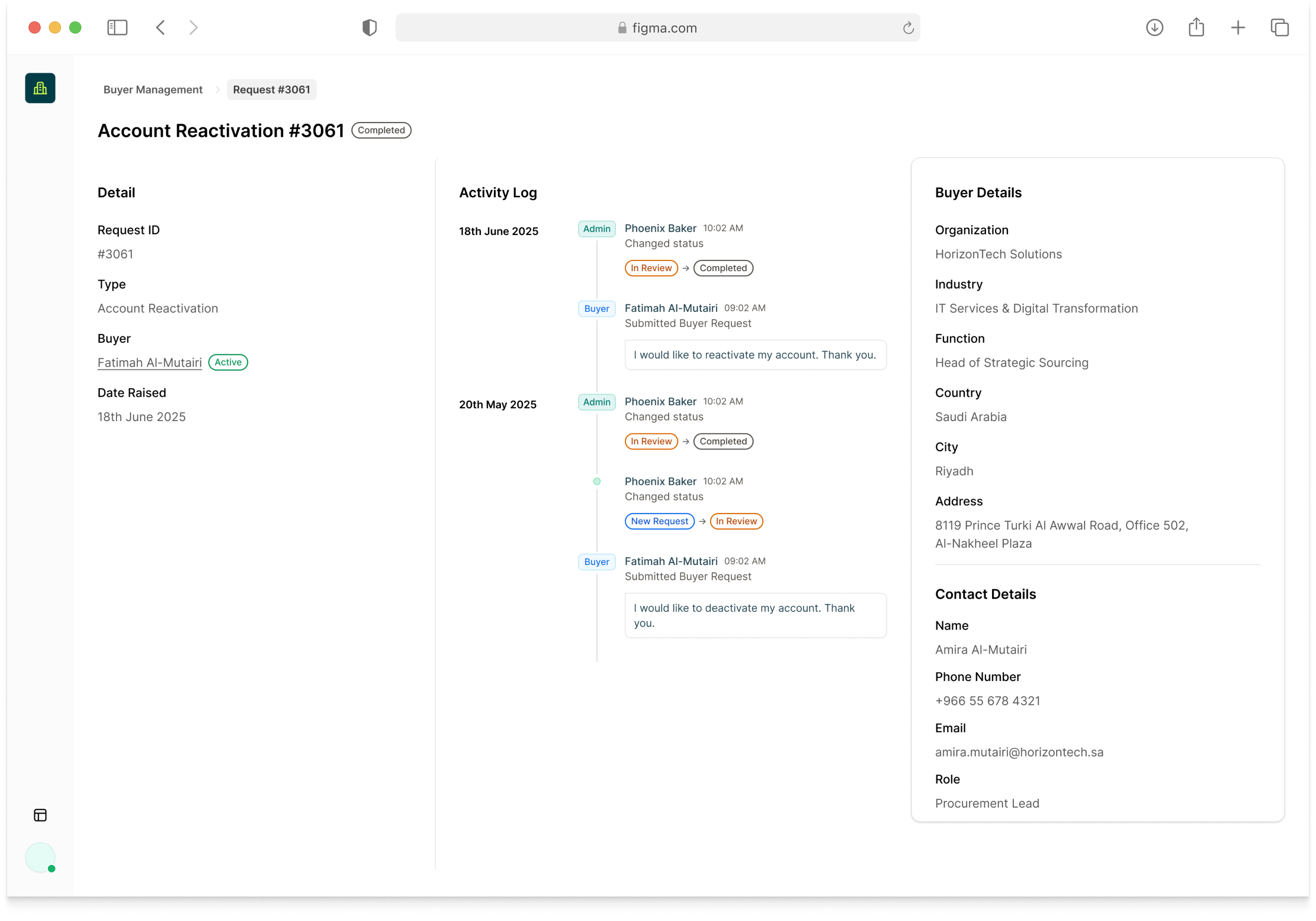Reload the page with the refresh icon
Screen dimensions: 1316x921
(x=907, y=27)
